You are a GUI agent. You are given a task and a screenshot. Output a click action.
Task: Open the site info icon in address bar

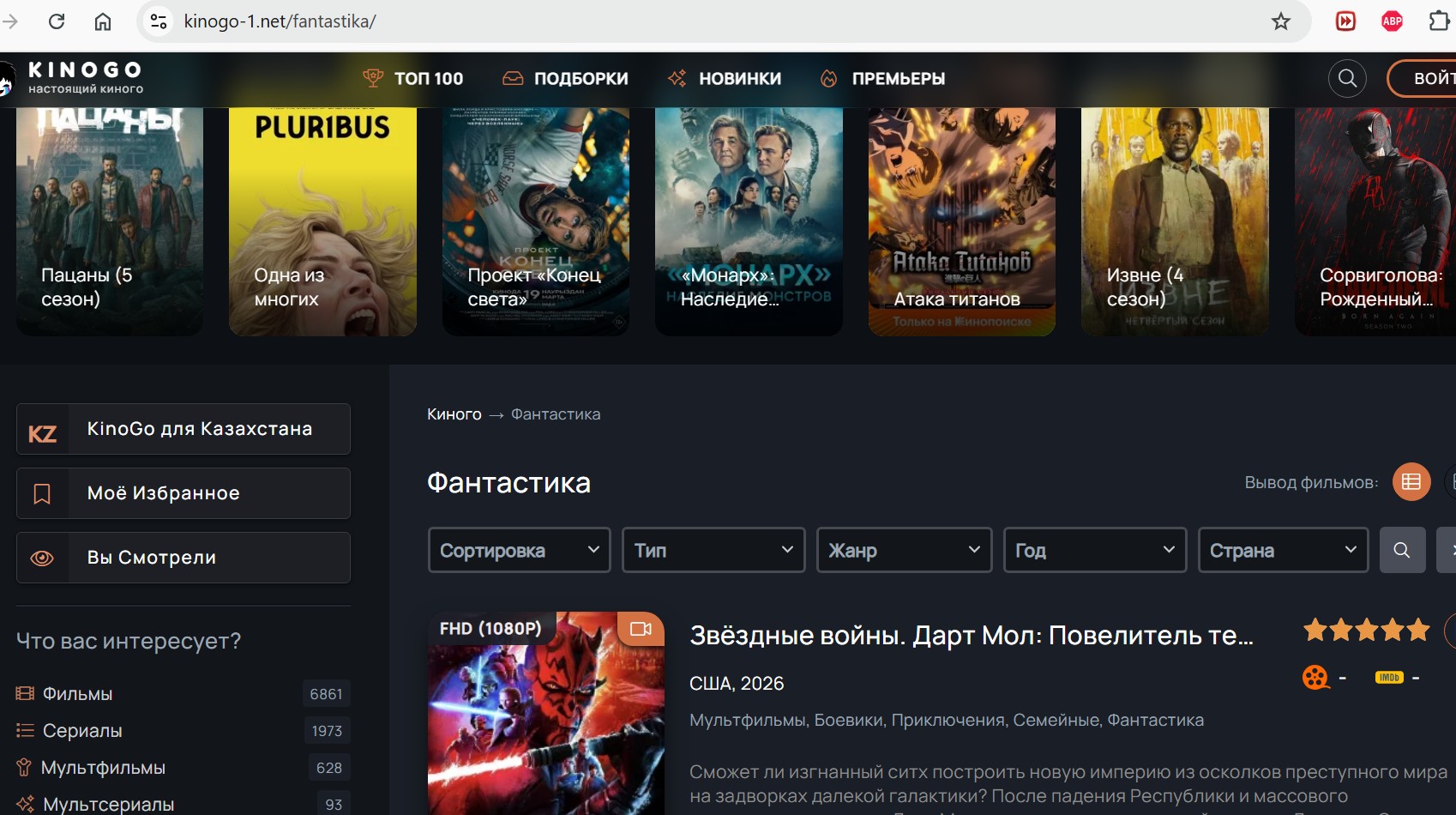(159, 21)
